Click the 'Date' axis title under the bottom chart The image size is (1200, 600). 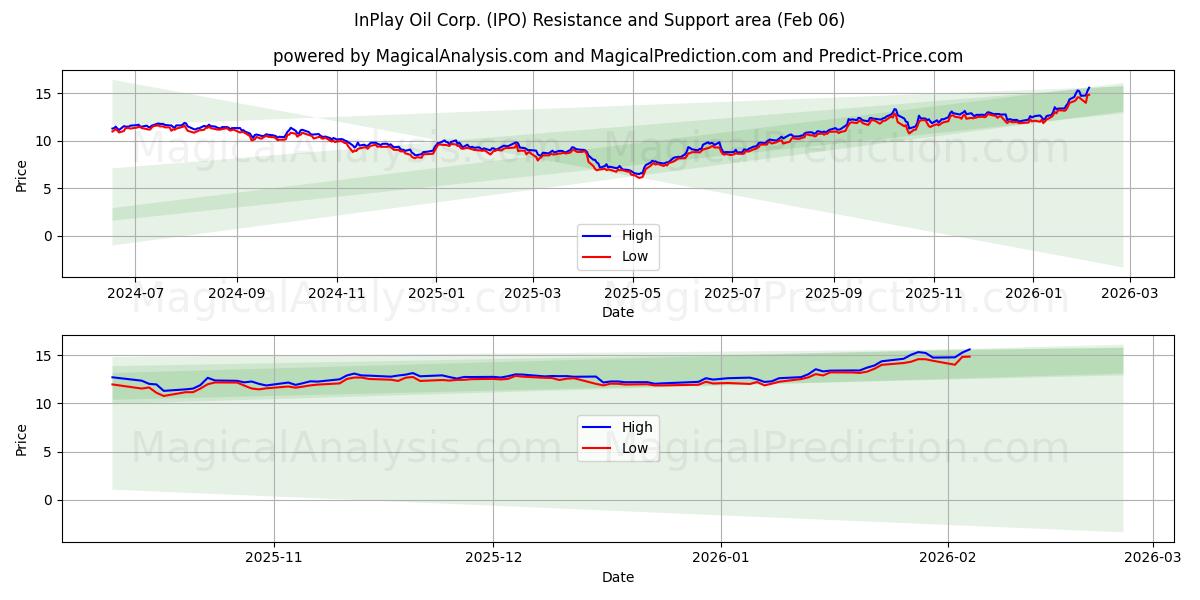[x=617, y=577]
